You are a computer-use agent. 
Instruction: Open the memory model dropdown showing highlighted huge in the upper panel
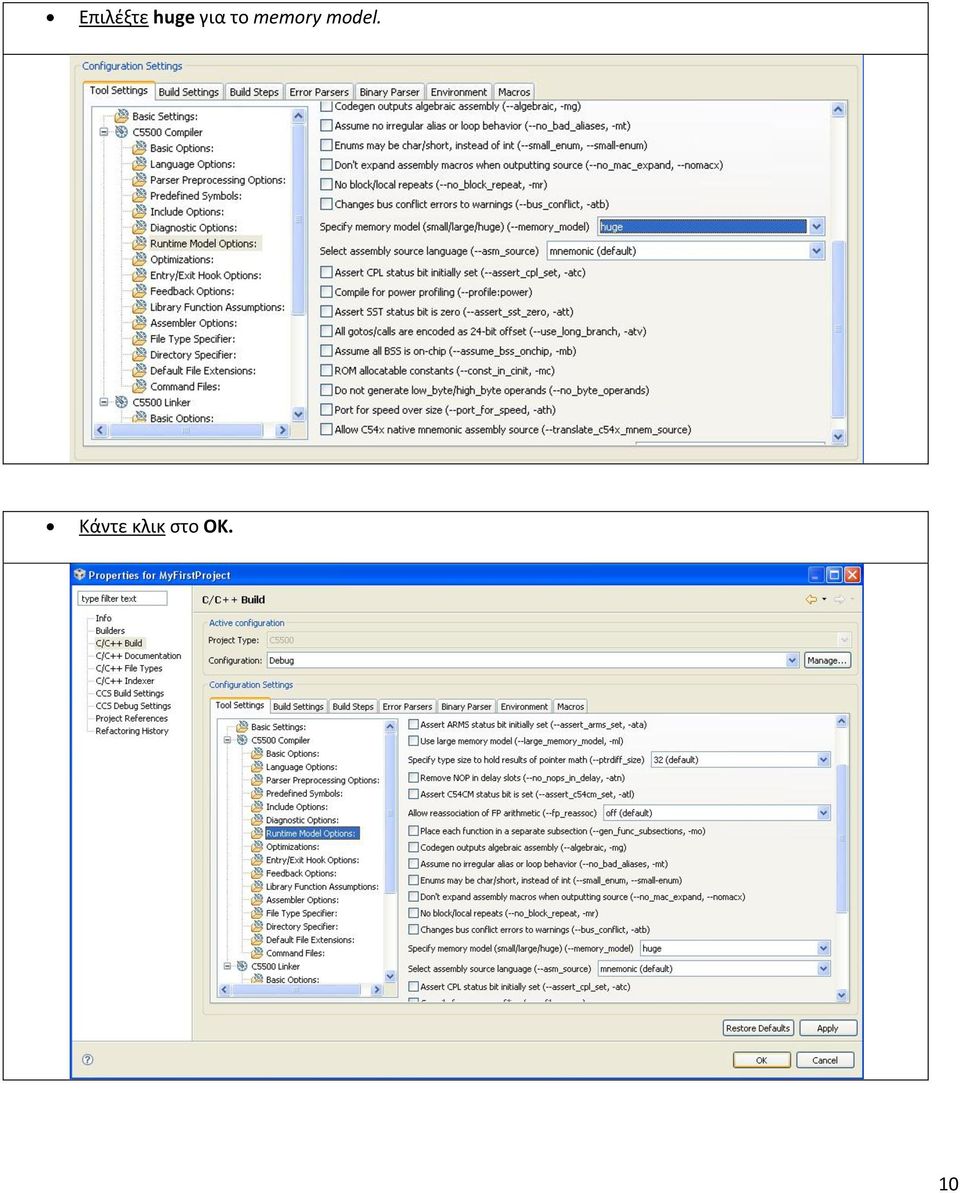(x=816, y=227)
